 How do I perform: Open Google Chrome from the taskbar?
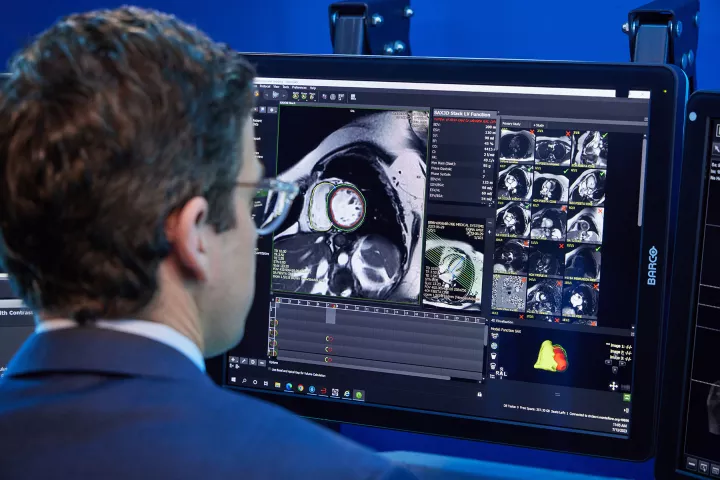click(x=301, y=388)
